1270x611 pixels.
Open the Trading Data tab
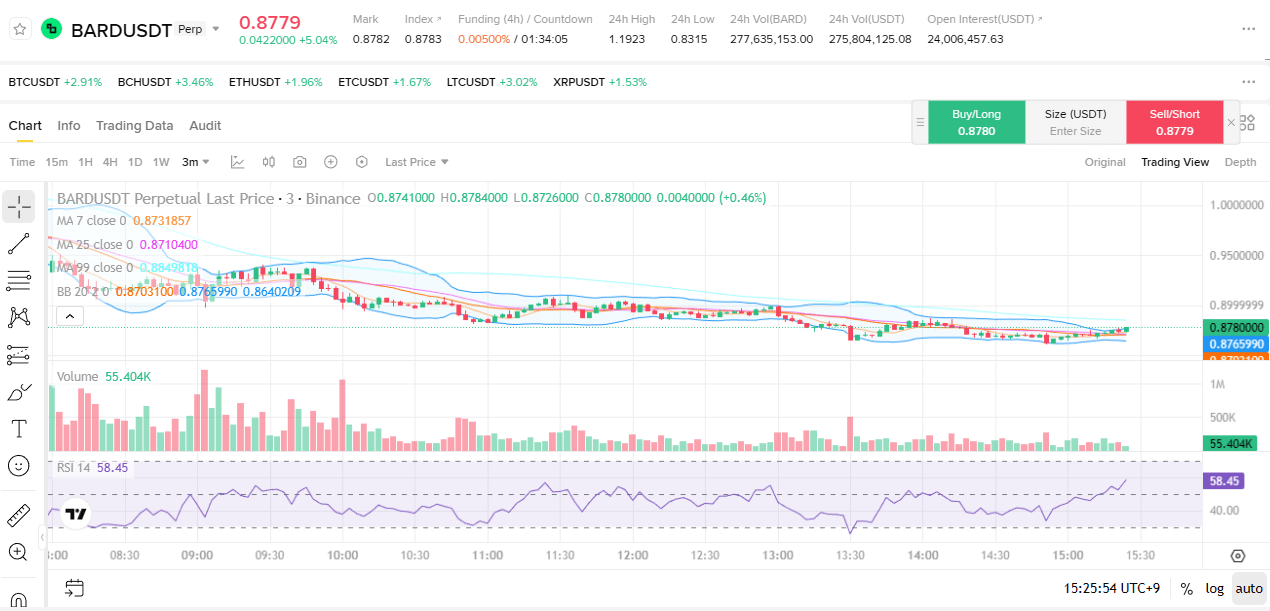click(x=134, y=125)
